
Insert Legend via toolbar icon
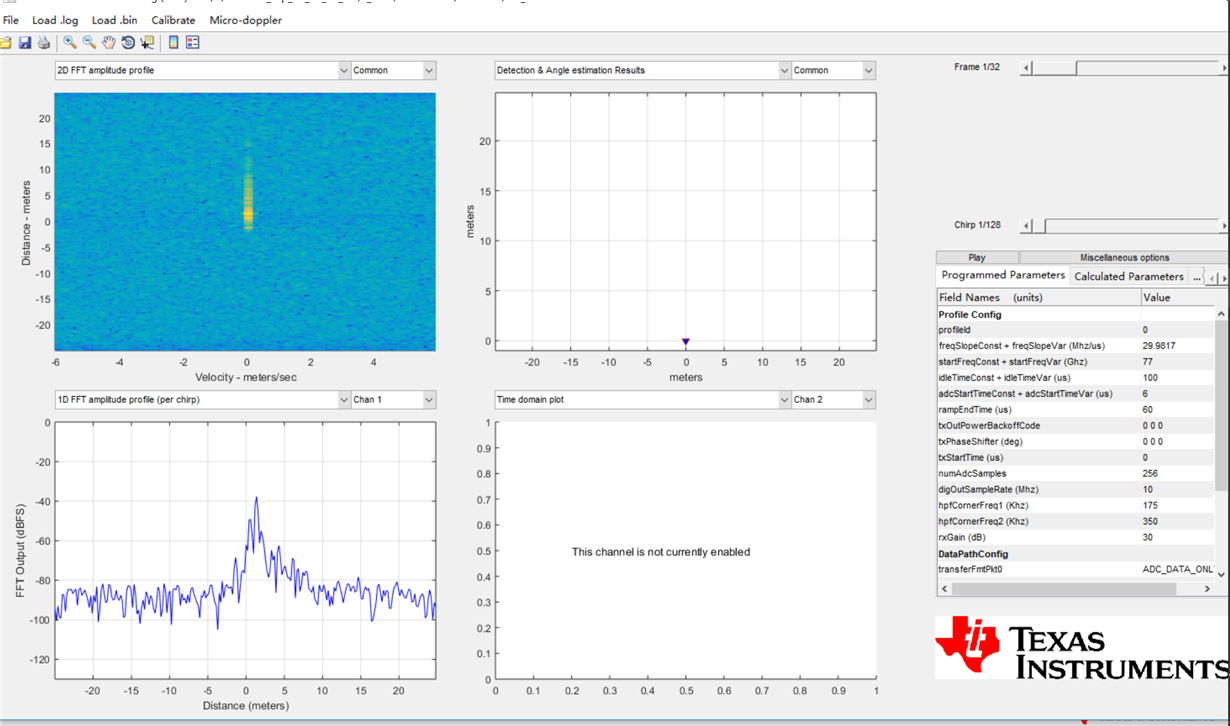click(193, 43)
